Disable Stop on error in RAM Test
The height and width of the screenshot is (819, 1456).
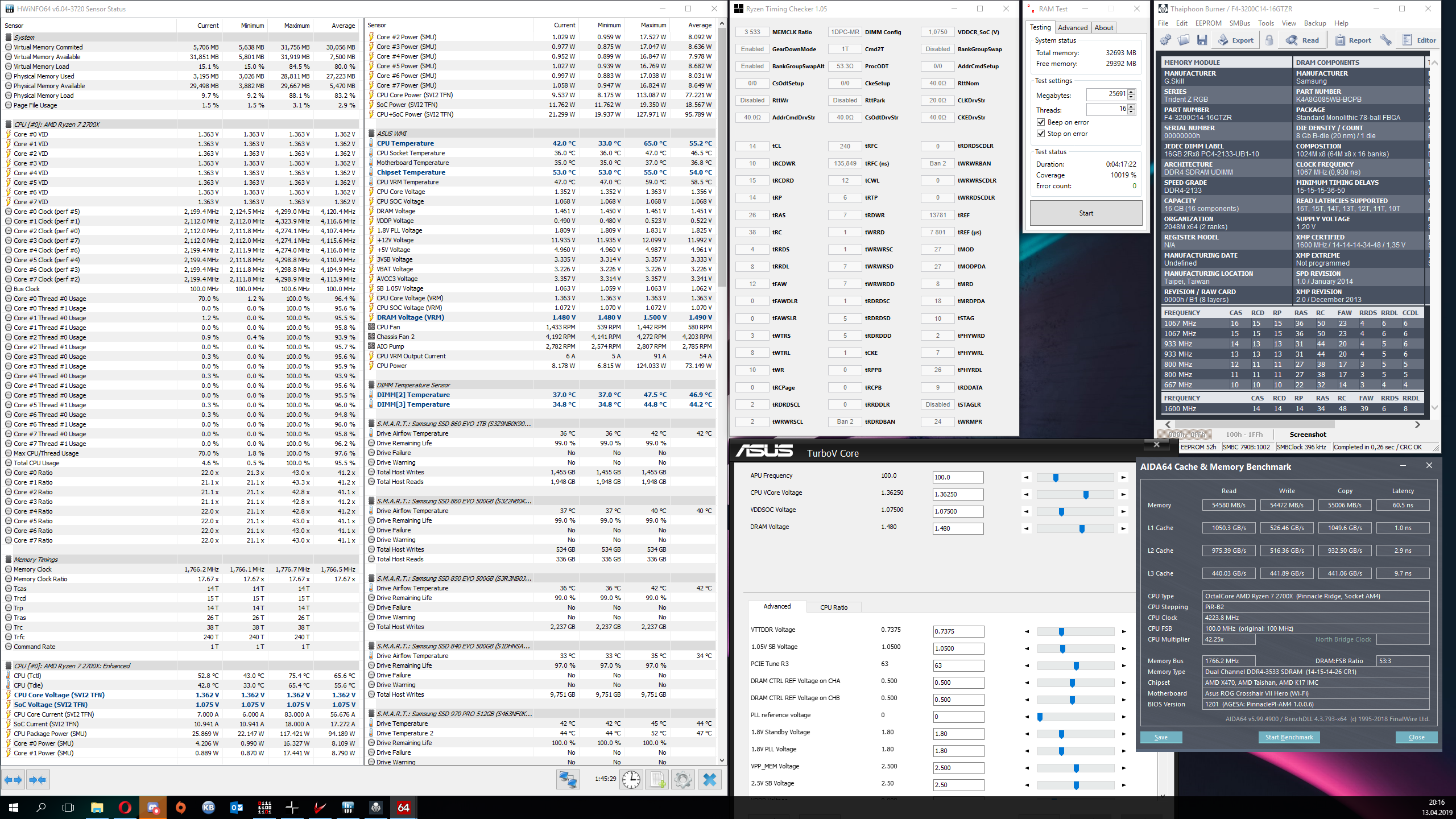[x=1040, y=134]
